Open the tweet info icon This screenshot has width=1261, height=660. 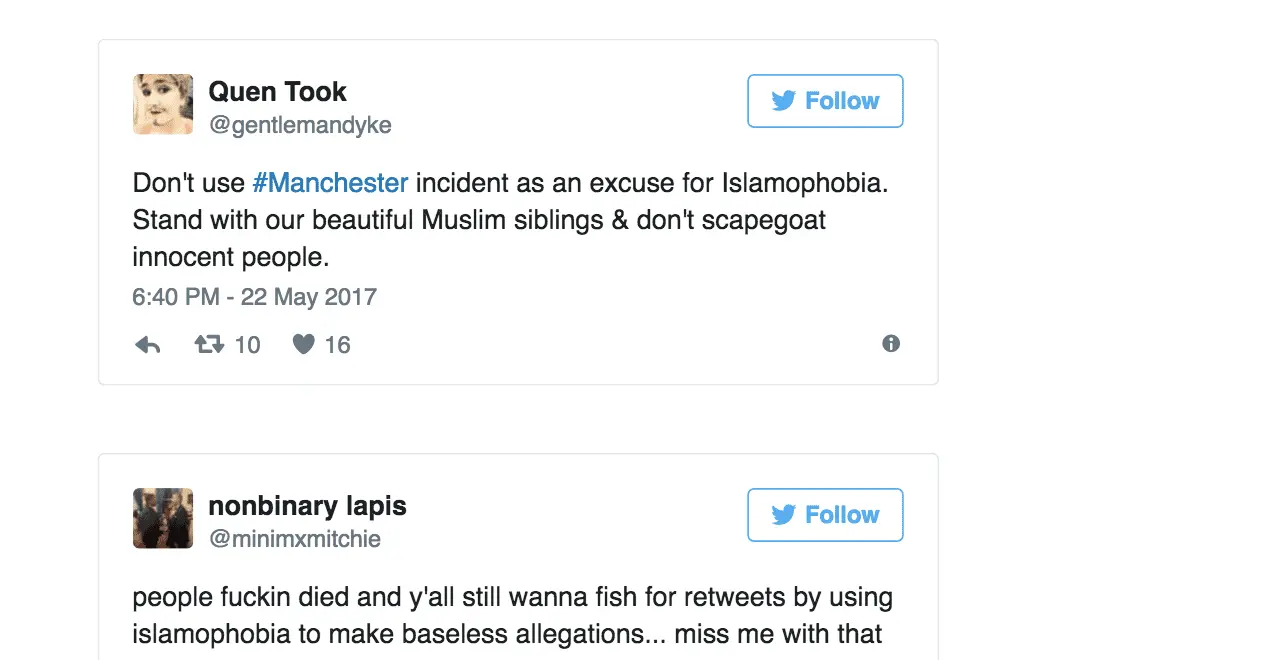coord(891,344)
